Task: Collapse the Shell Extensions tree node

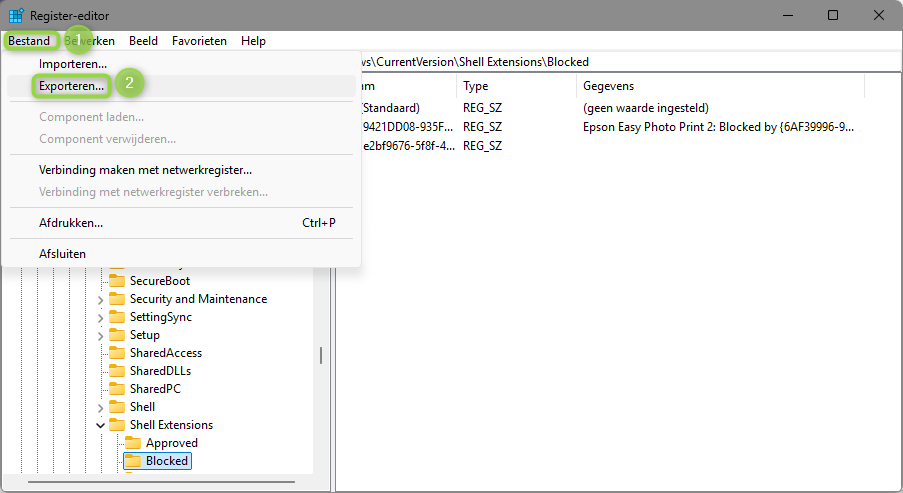Action: tap(100, 425)
